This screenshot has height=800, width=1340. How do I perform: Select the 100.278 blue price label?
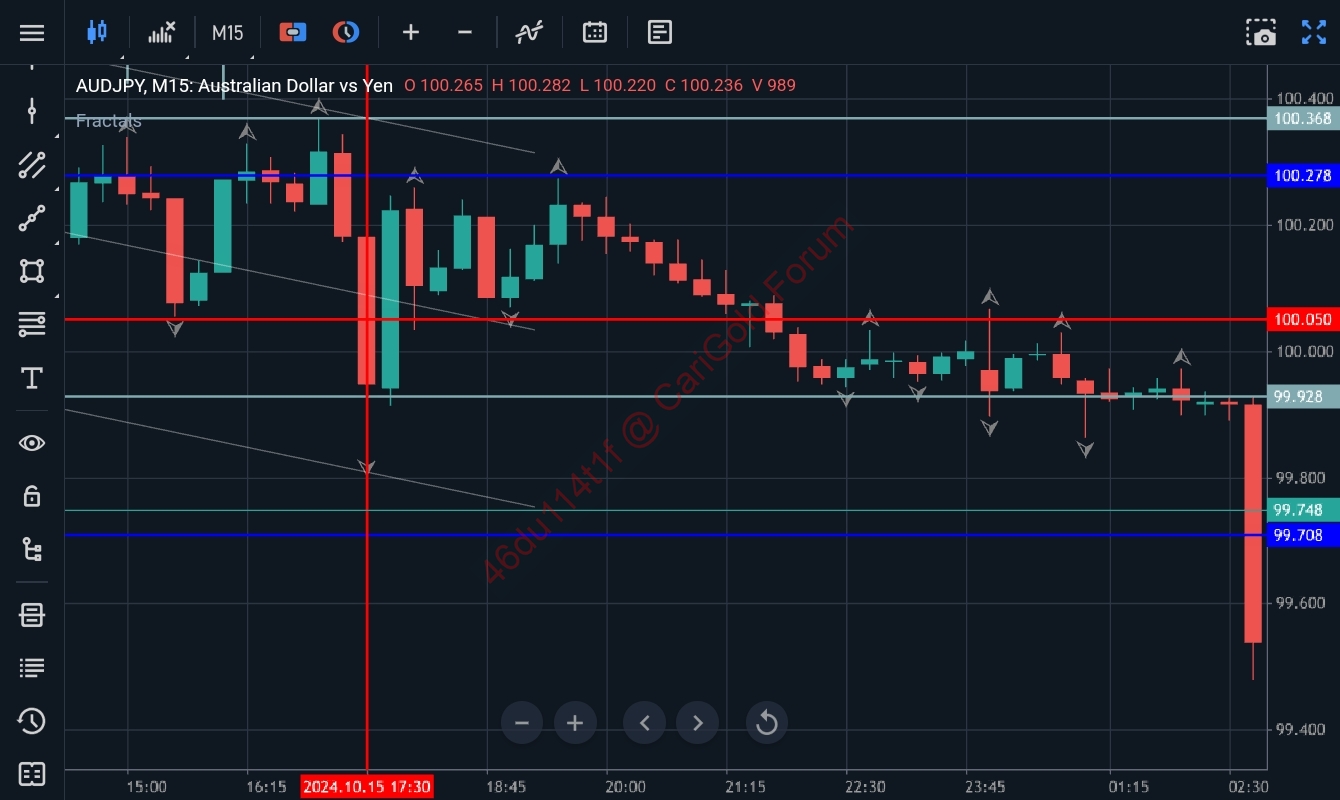1303,176
